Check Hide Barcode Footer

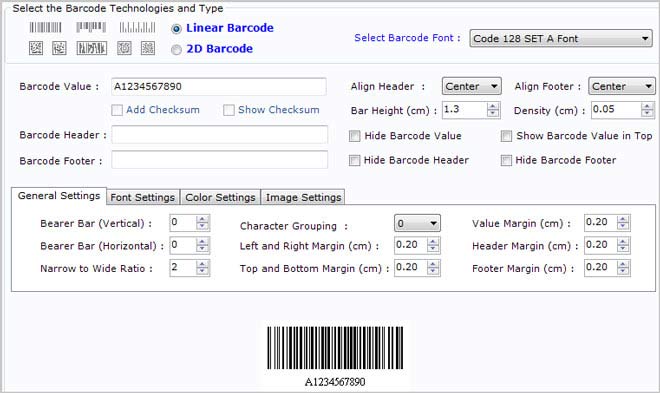[506, 160]
